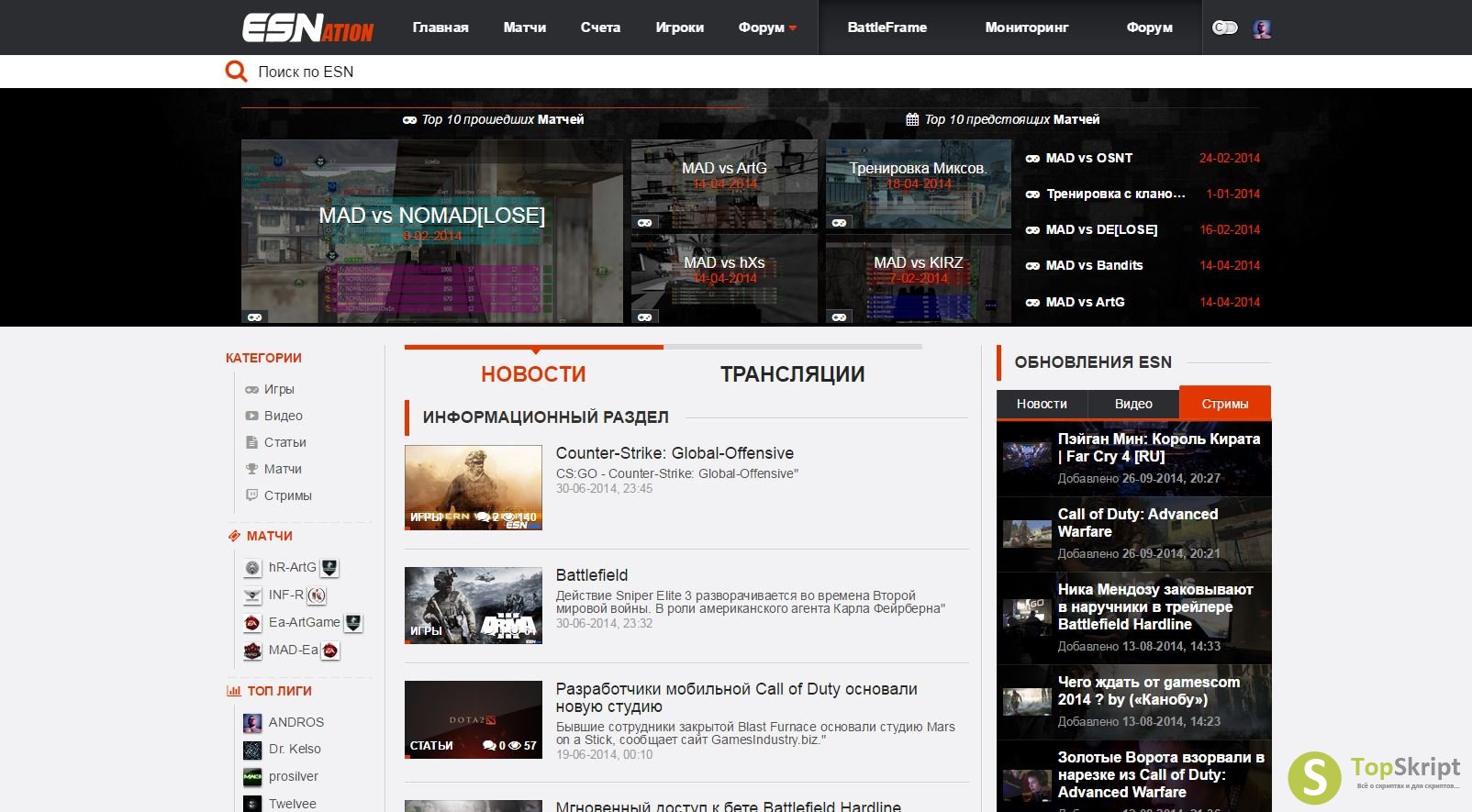Open the MAD vs KIRZ match tile
Viewport: 1472px width, 812px height.
tap(918, 279)
